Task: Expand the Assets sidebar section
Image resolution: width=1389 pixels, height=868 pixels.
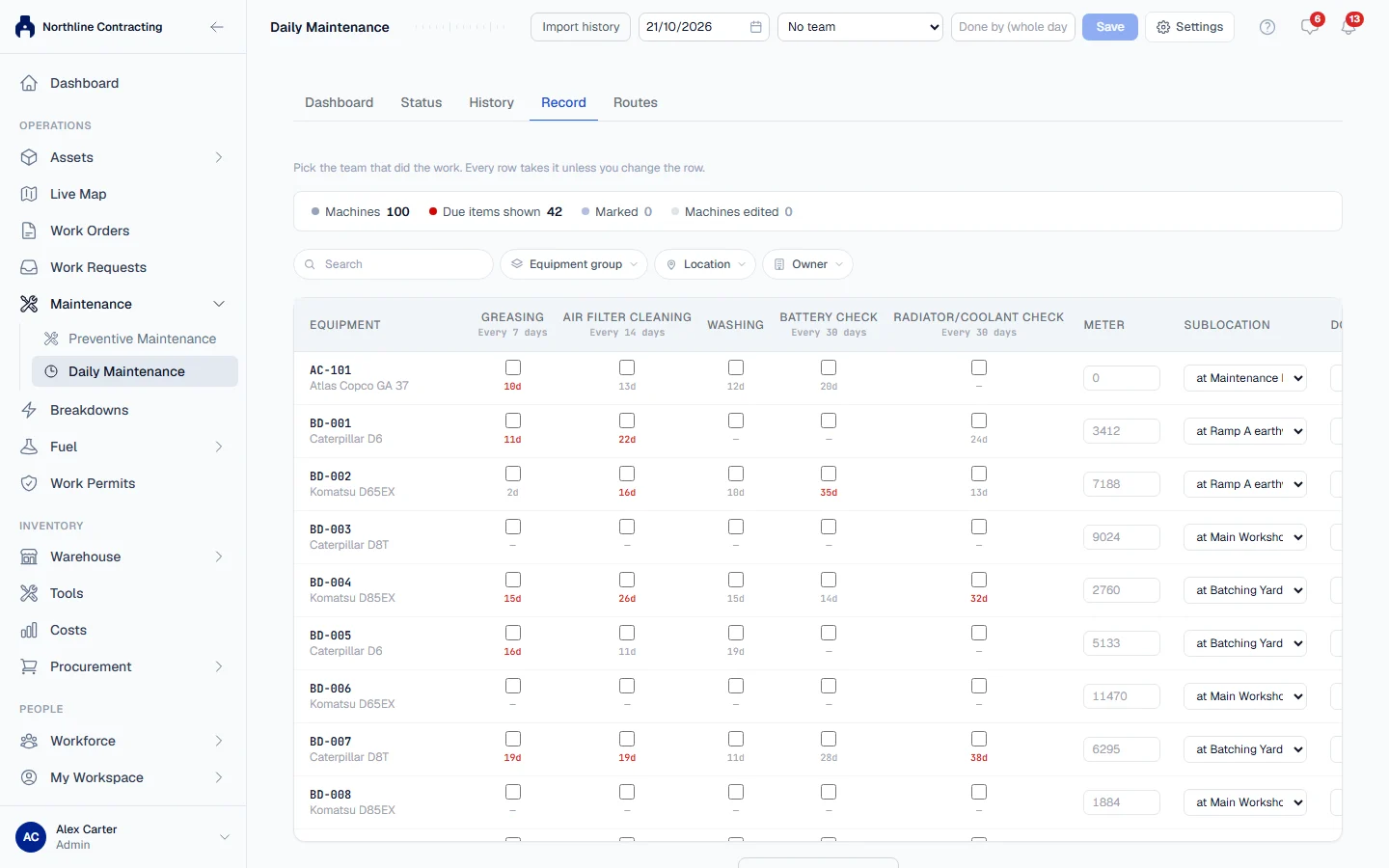Action: [x=219, y=157]
